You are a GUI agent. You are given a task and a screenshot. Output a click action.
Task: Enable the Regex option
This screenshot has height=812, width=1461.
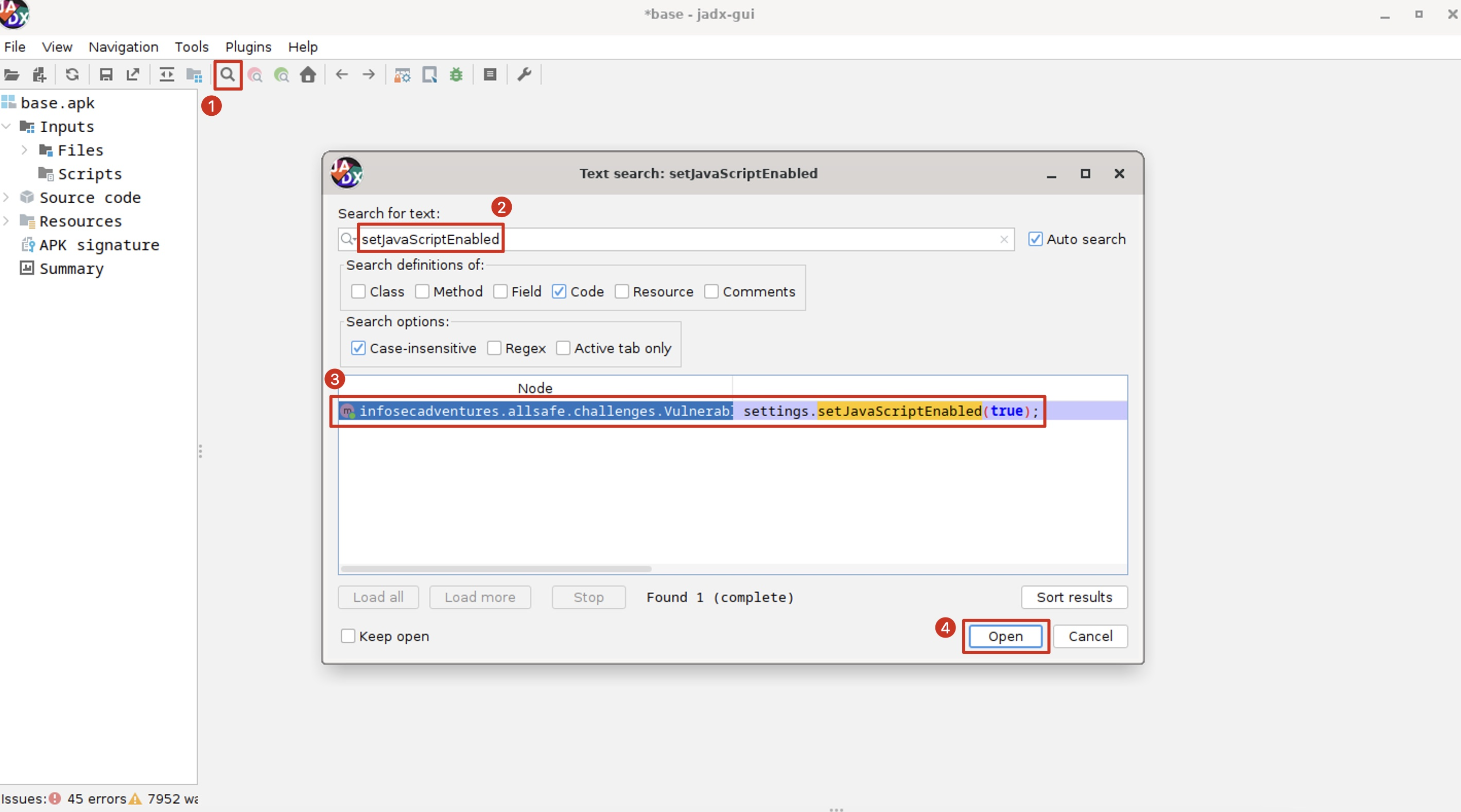tap(494, 348)
